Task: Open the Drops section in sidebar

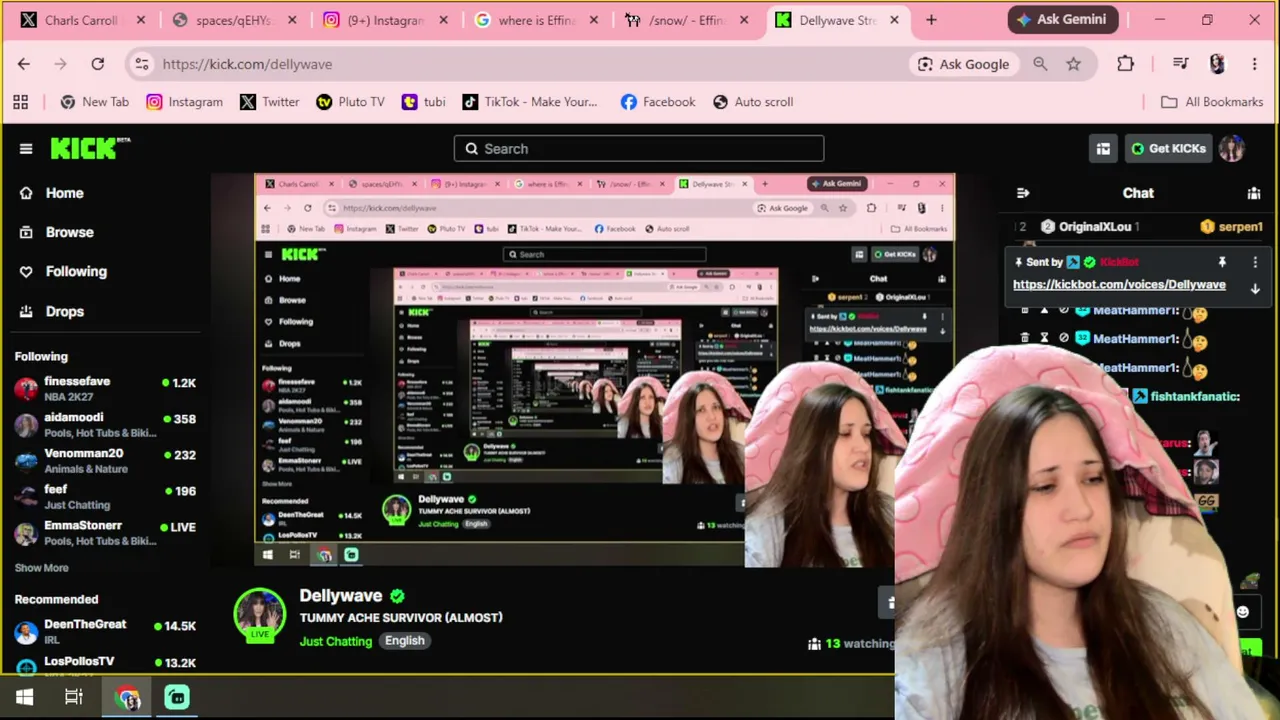Action: point(64,311)
